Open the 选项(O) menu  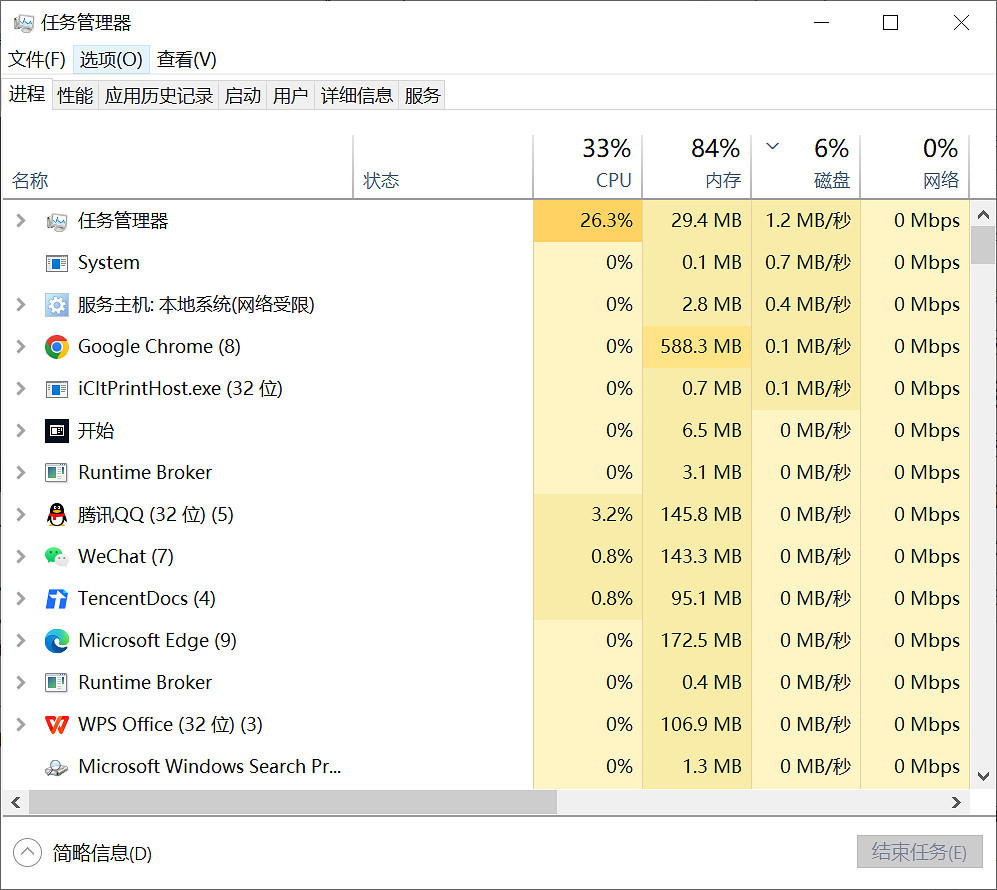pyautogui.click(x=110, y=59)
